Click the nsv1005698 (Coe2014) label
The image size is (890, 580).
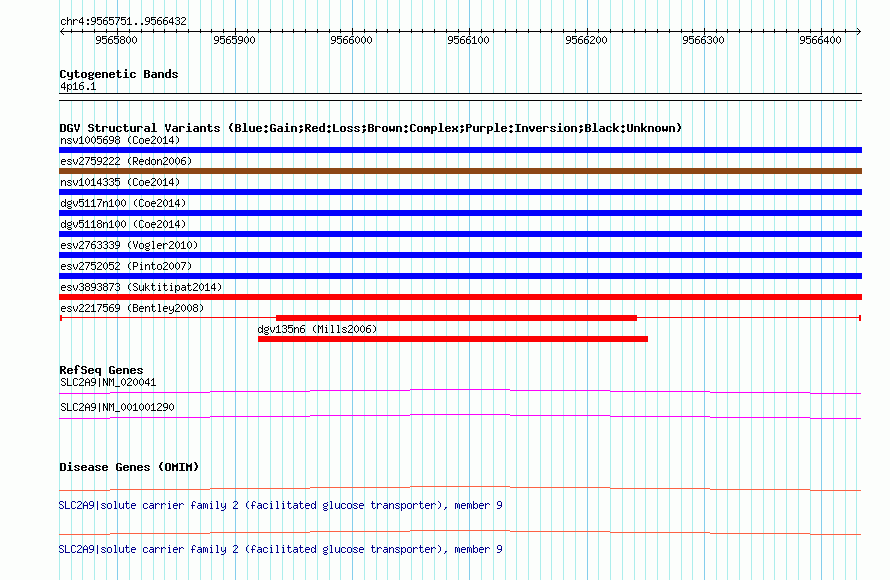click(120, 140)
